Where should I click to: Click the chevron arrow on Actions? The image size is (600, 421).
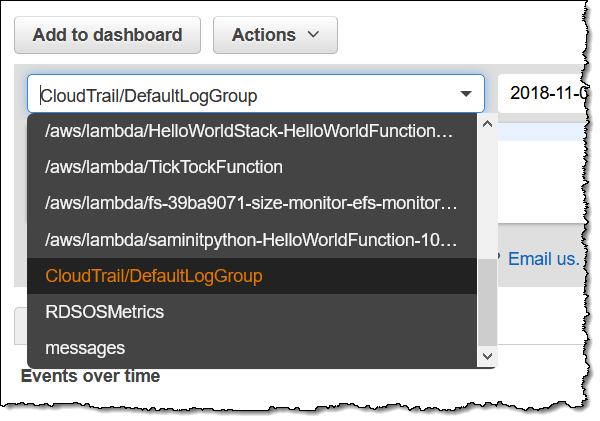pyautogui.click(x=314, y=35)
